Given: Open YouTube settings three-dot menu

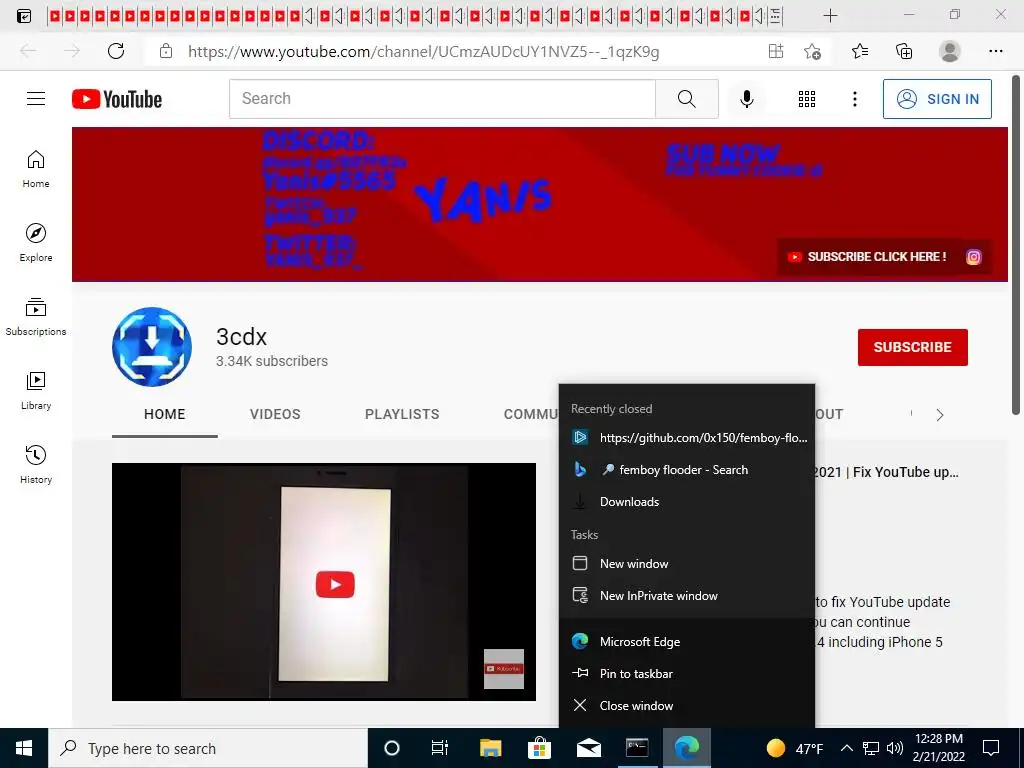Looking at the screenshot, I should pyautogui.click(x=854, y=99).
